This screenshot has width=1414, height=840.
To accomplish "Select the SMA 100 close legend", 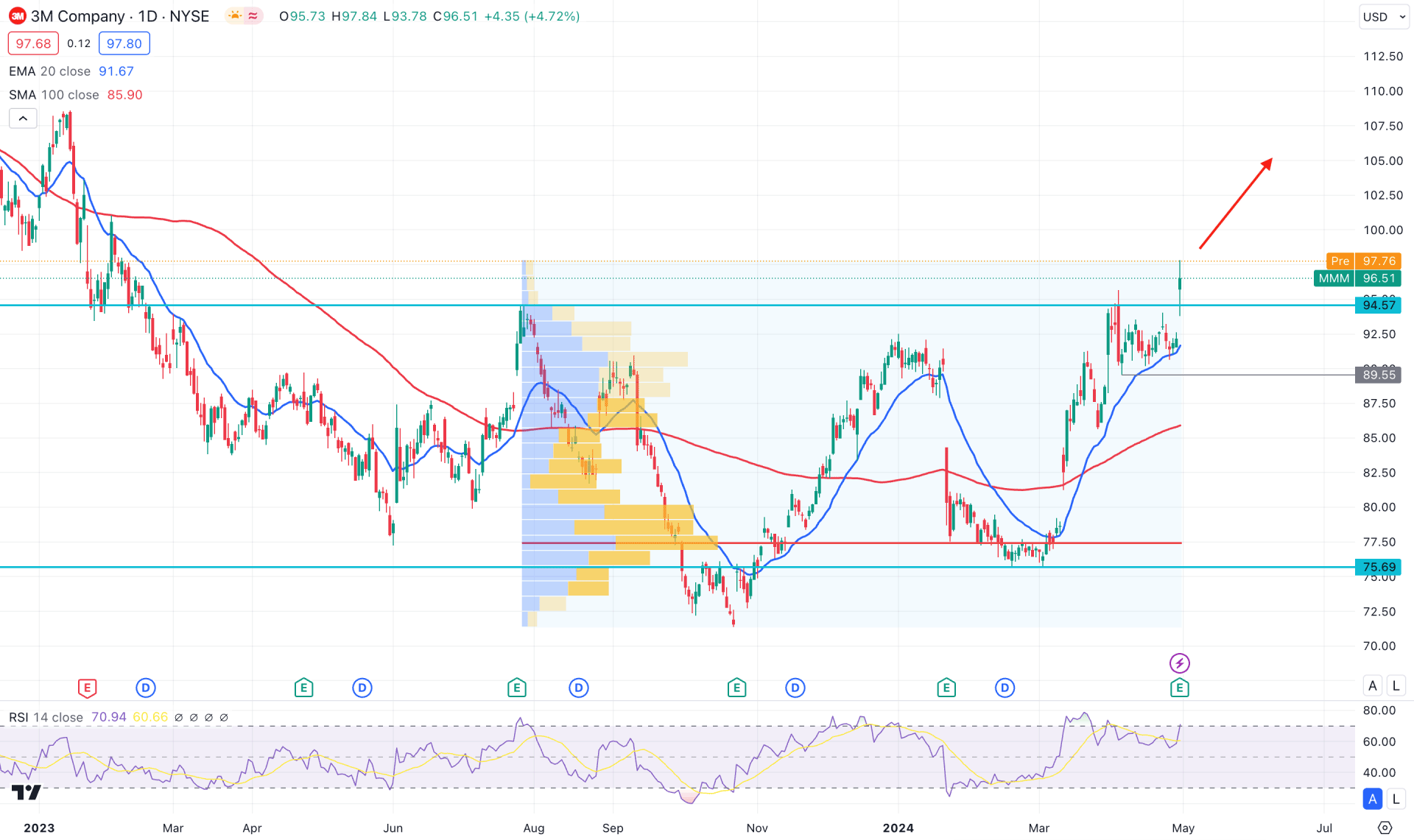I will (54, 95).
